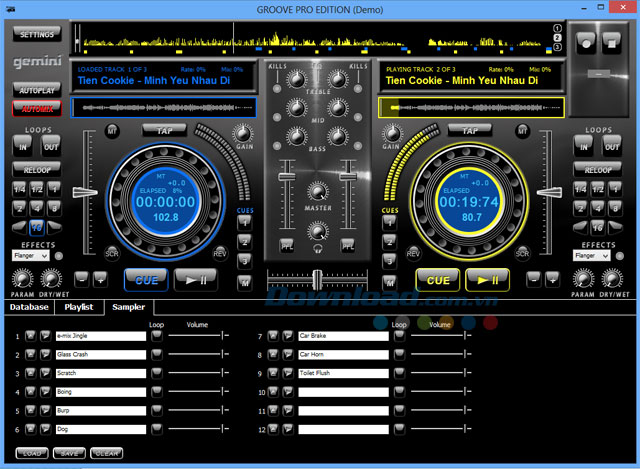Switch to the Database tab
This screenshot has height=469, width=640.
(29, 307)
